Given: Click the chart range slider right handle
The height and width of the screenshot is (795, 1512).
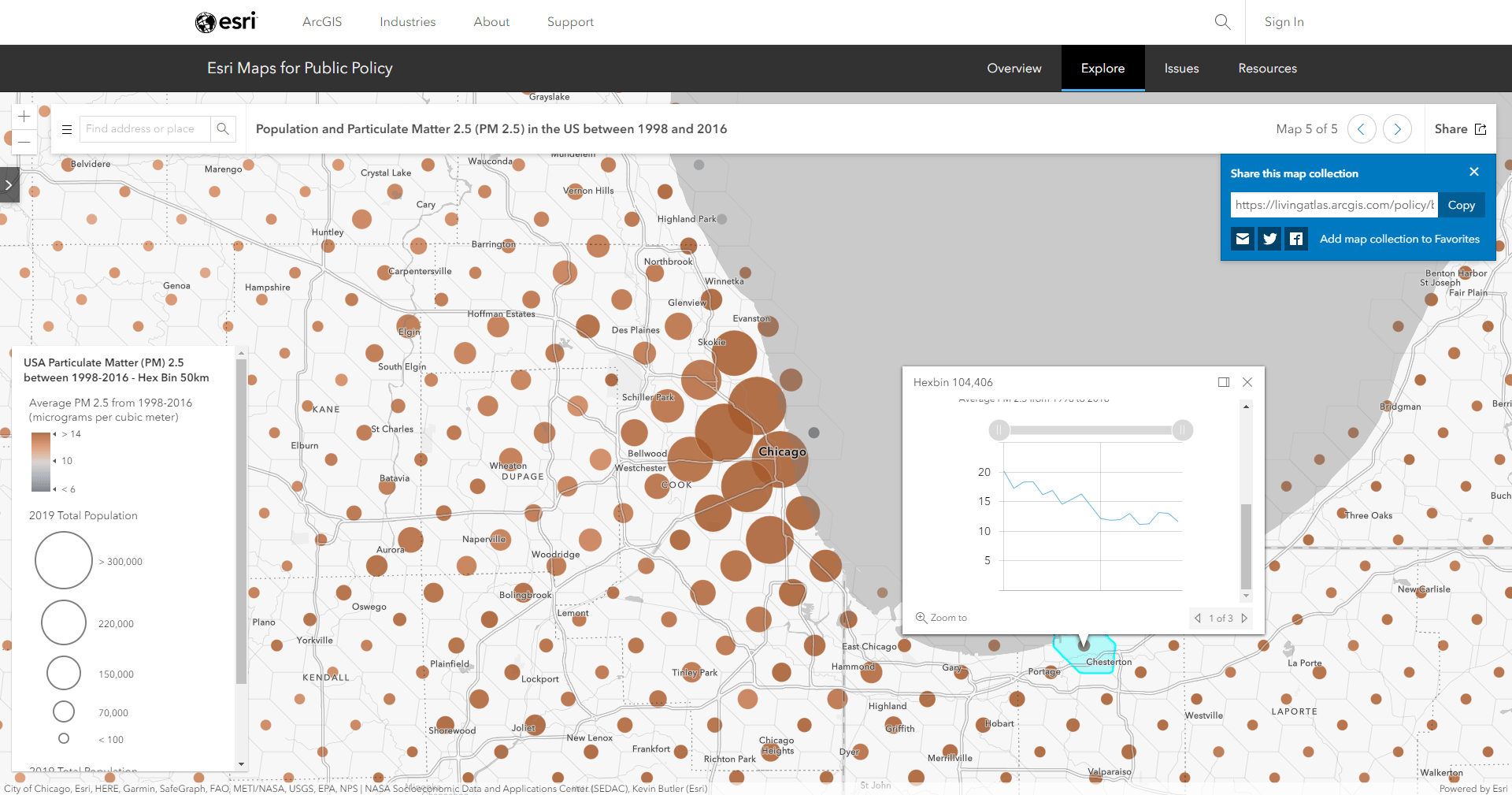Looking at the screenshot, I should (x=1183, y=430).
